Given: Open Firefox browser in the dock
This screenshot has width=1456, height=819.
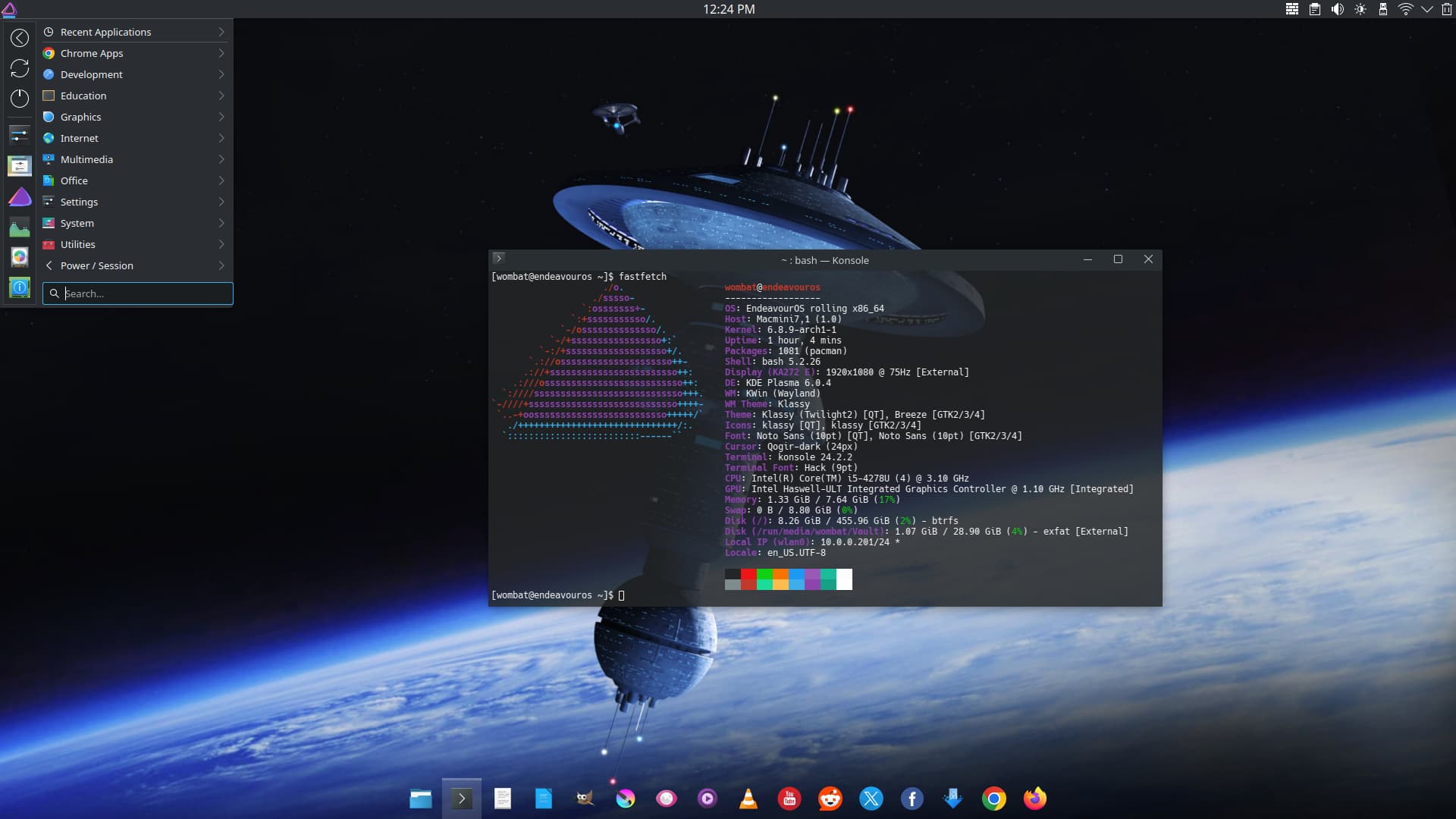Looking at the screenshot, I should click(x=1034, y=799).
